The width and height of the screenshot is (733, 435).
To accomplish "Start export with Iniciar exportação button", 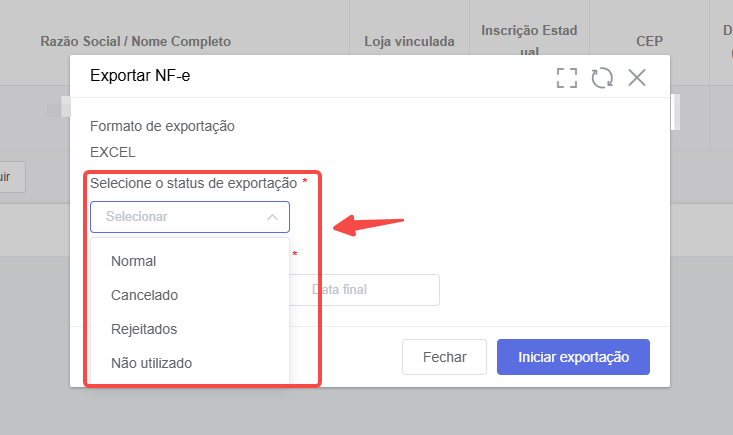I will 573,357.
